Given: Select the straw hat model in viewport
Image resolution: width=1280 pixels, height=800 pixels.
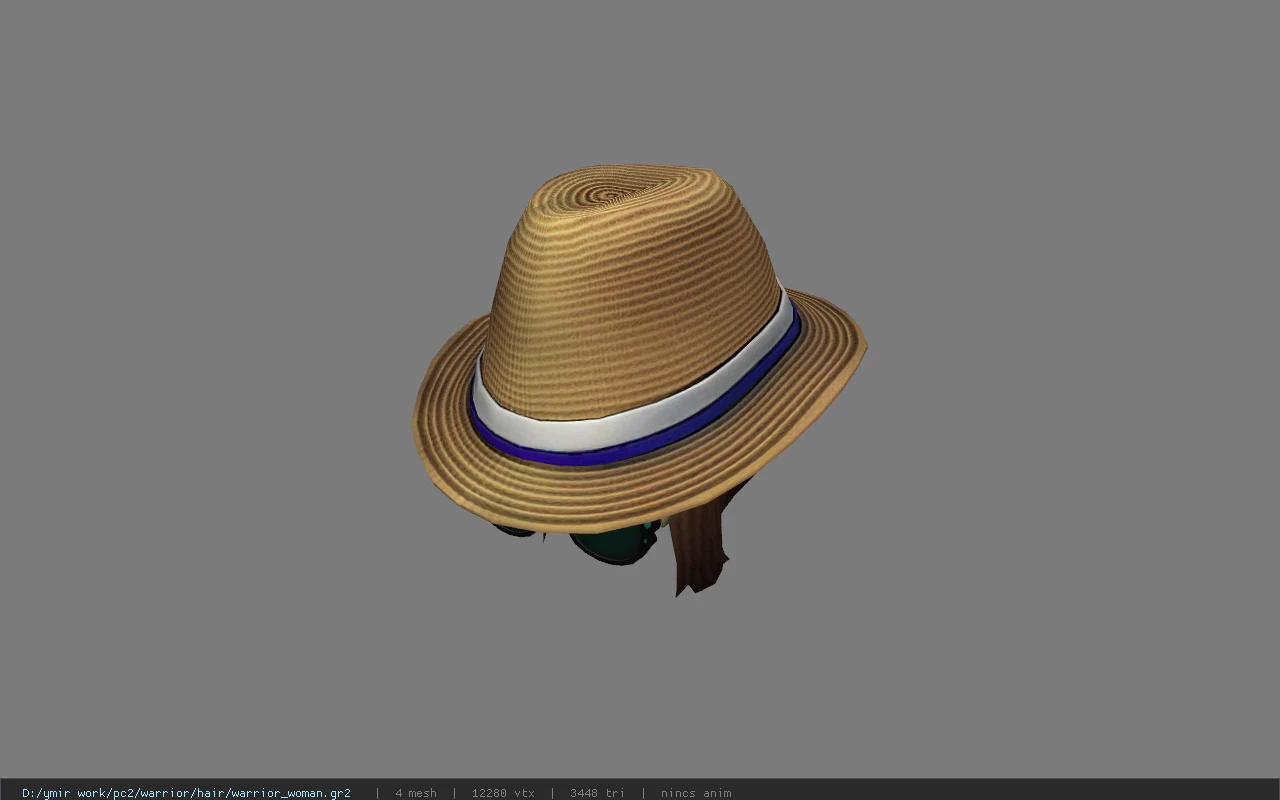Looking at the screenshot, I should point(638,348).
